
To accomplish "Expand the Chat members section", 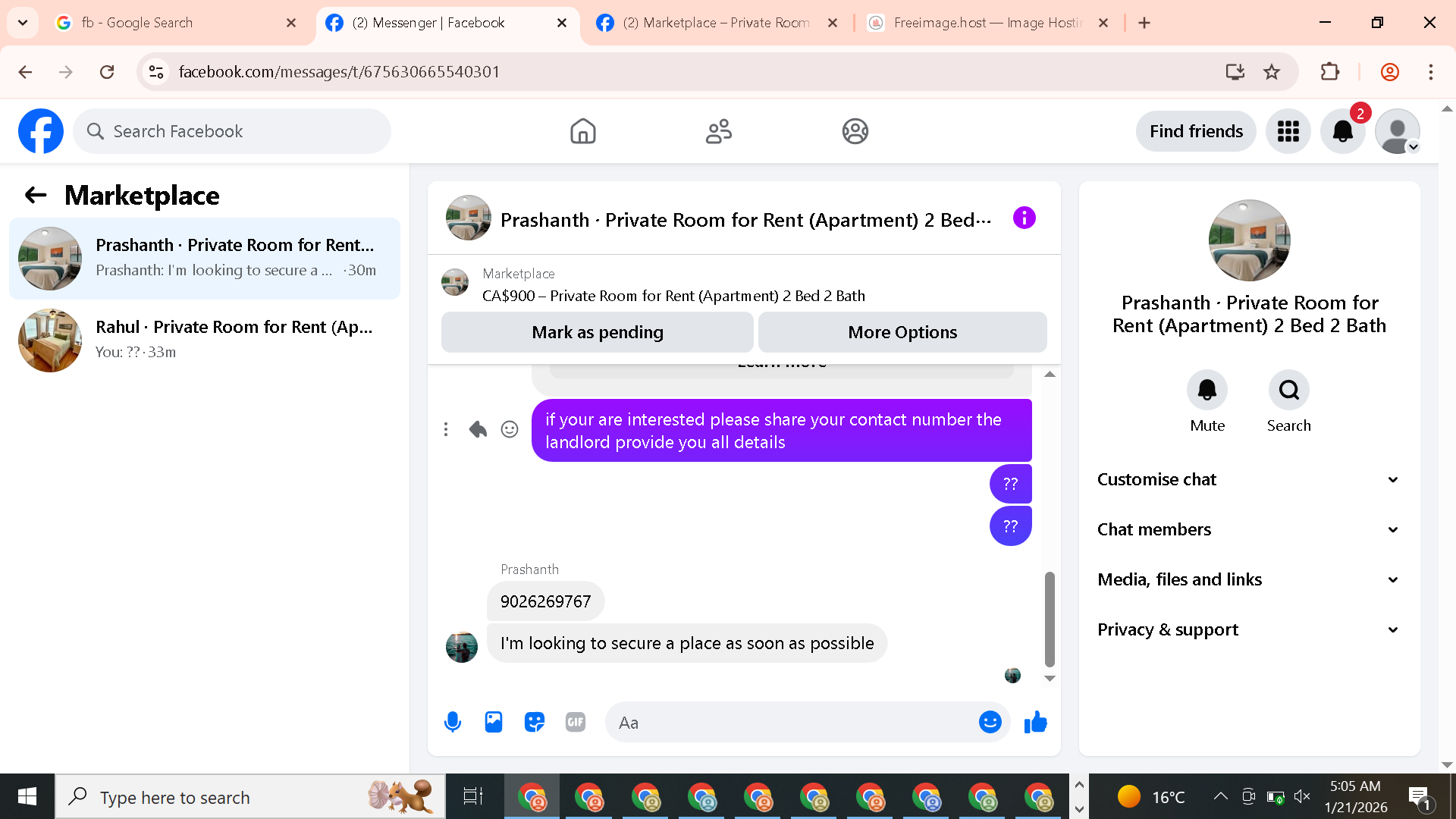I will point(1248,529).
